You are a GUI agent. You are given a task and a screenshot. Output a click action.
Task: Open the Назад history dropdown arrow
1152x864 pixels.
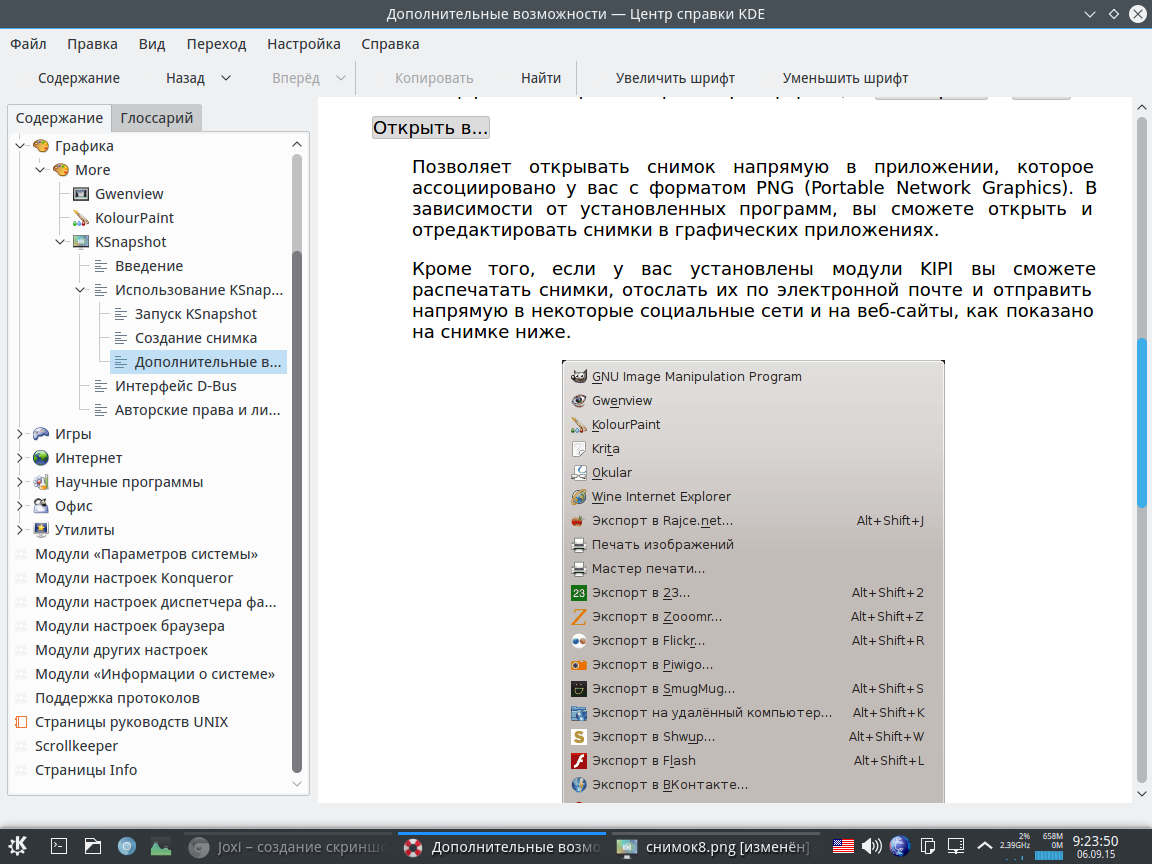(226, 78)
